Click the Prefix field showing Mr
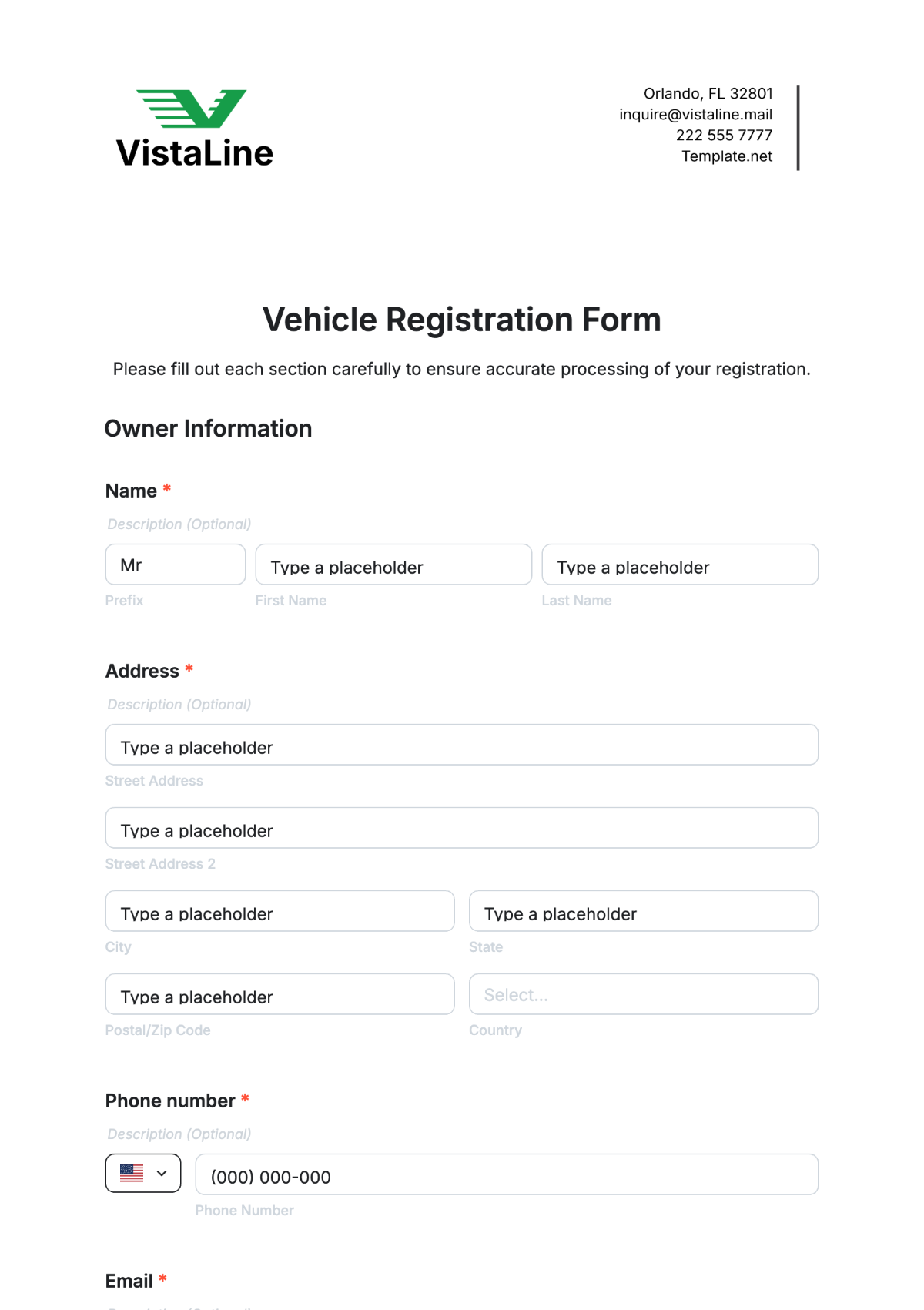924x1310 pixels. point(175,565)
